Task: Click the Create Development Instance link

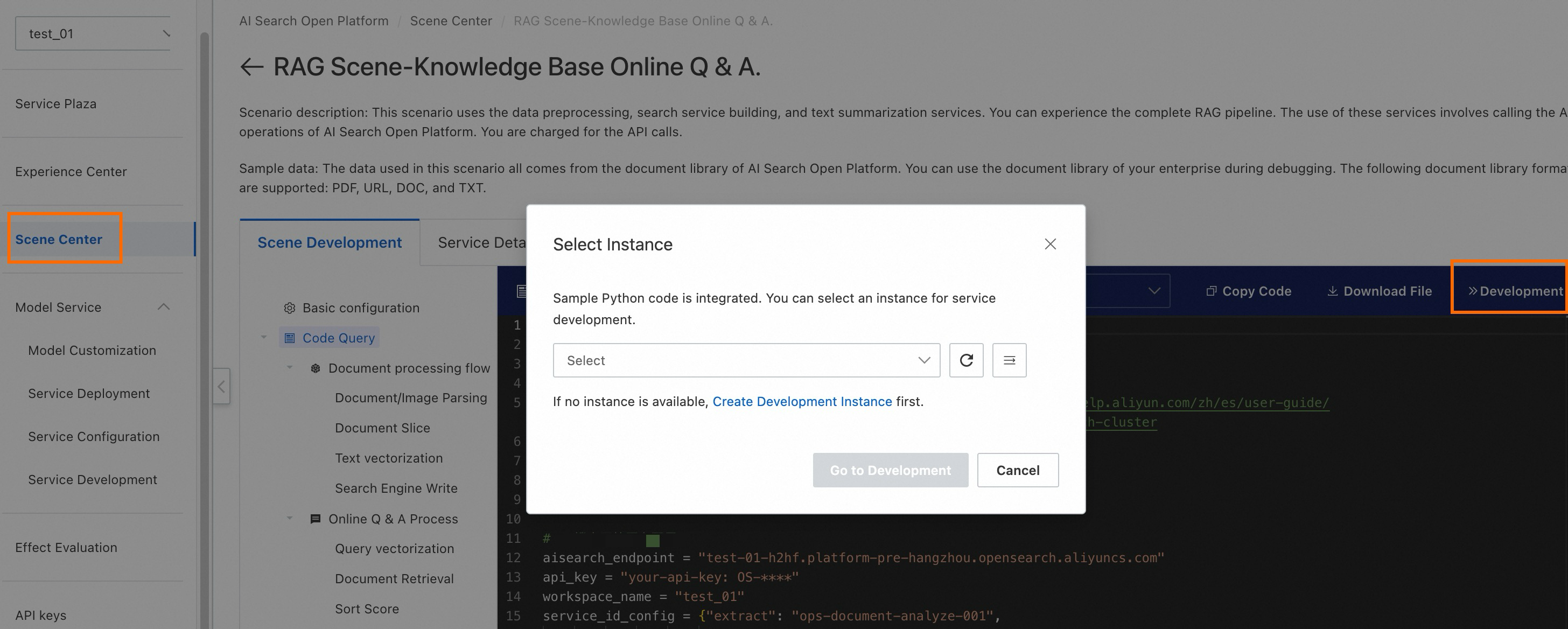Action: pos(802,402)
